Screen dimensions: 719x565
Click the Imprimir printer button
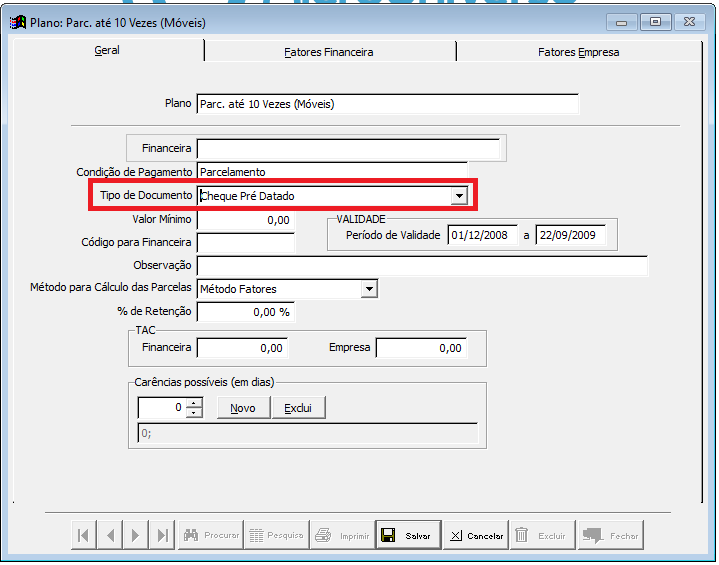(x=342, y=536)
